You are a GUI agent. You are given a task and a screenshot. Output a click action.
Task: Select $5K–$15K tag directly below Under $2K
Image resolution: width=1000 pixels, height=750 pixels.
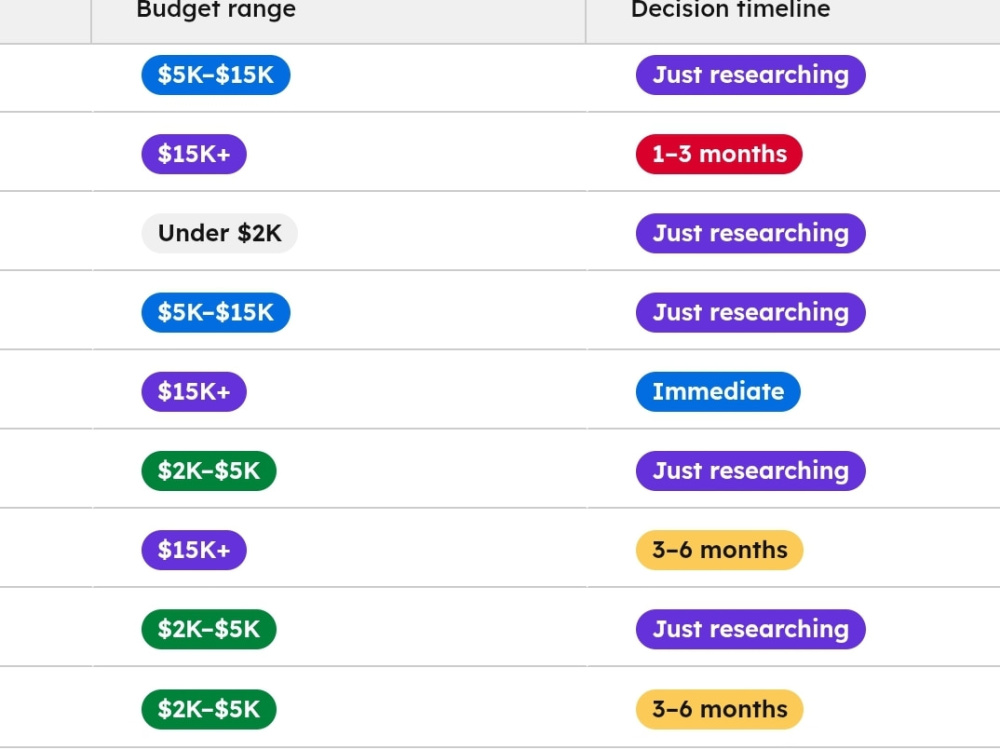pyautogui.click(x=216, y=312)
